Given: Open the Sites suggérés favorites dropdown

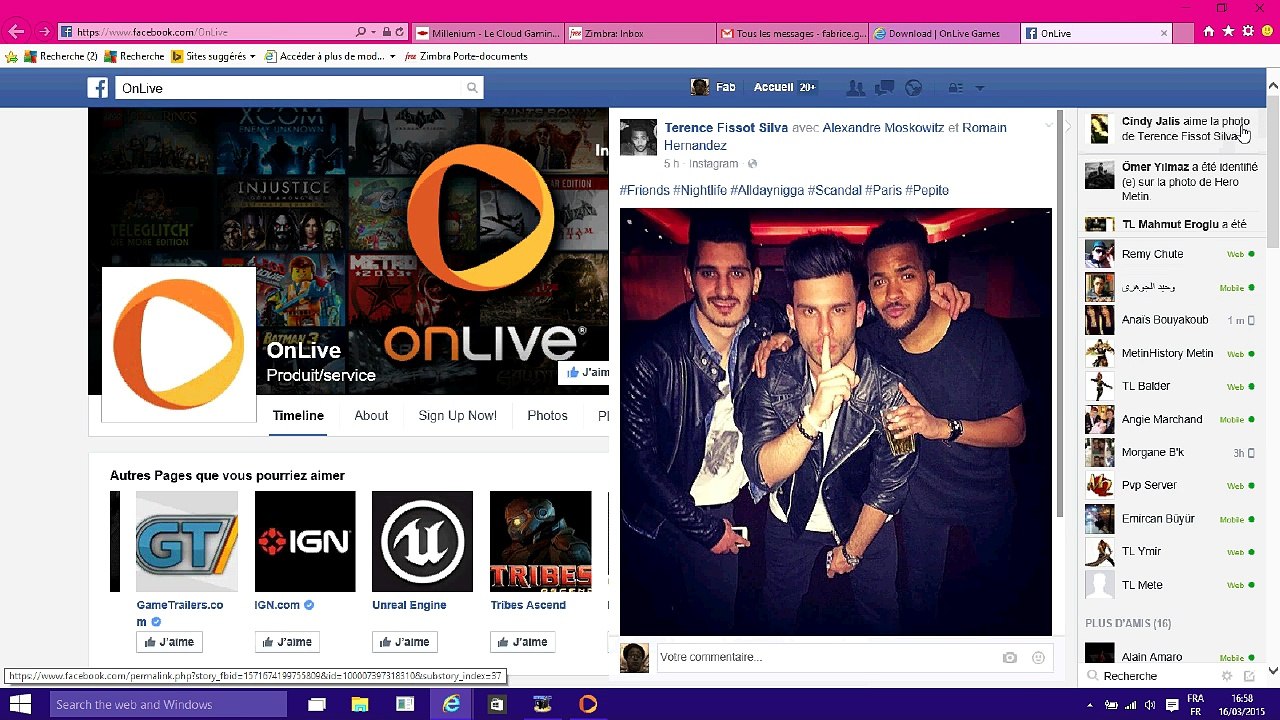Looking at the screenshot, I should (x=212, y=56).
